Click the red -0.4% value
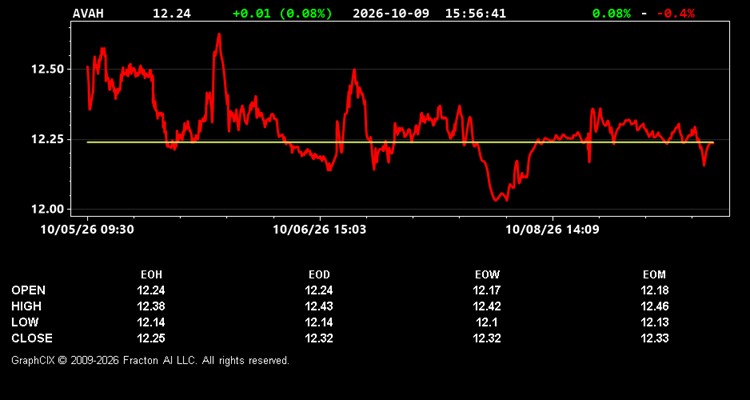Viewport: 750px width, 400px height. tap(675, 13)
